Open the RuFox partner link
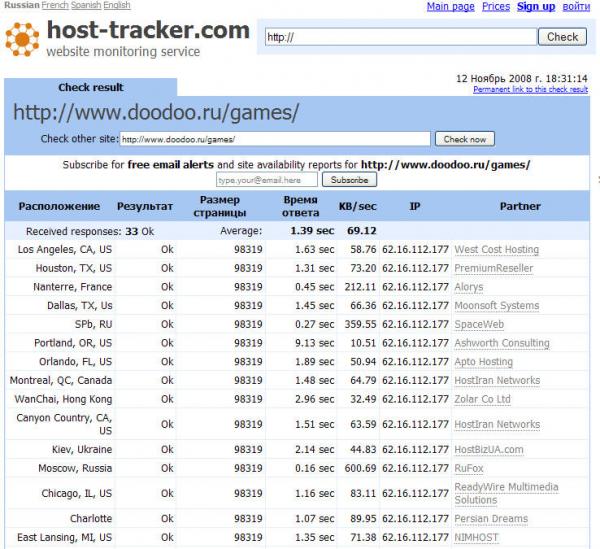Image resolution: width=600 pixels, height=549 pixels. click(469, 468)
